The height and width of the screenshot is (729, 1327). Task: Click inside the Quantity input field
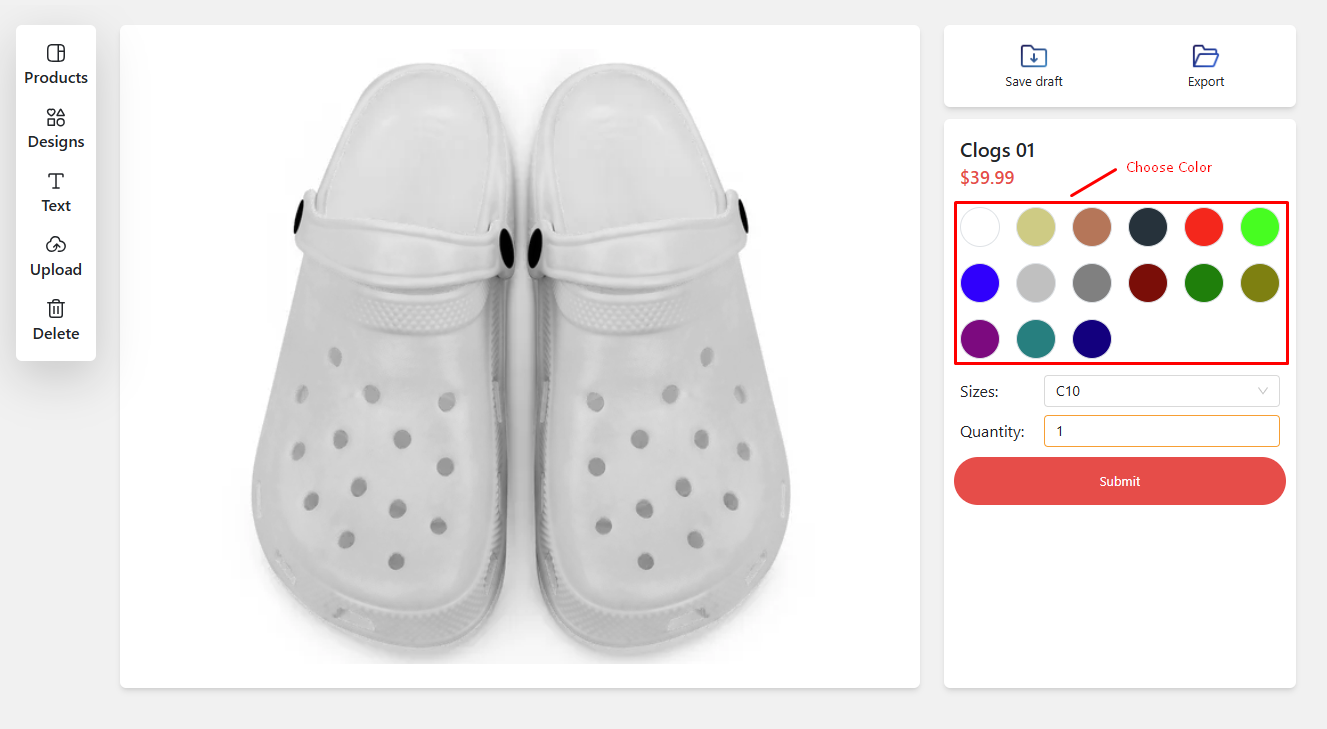(1161, 431)
